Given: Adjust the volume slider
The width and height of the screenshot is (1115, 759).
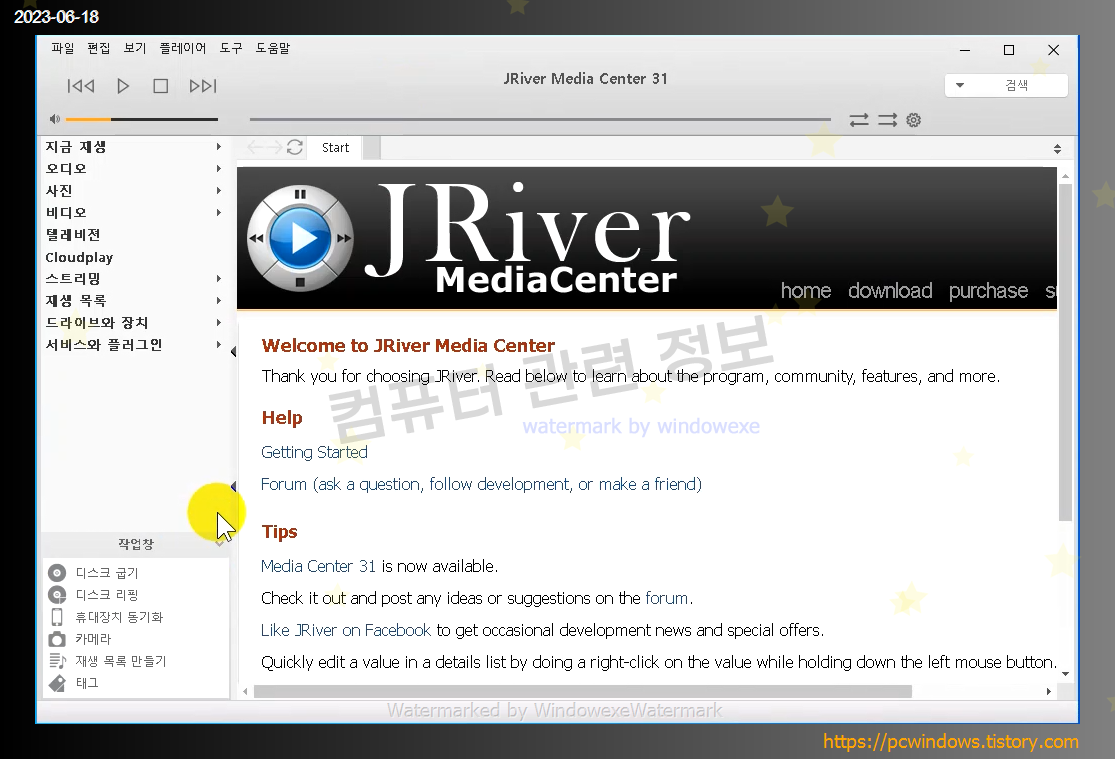Looking at the screenshot, I should (142, 120).
